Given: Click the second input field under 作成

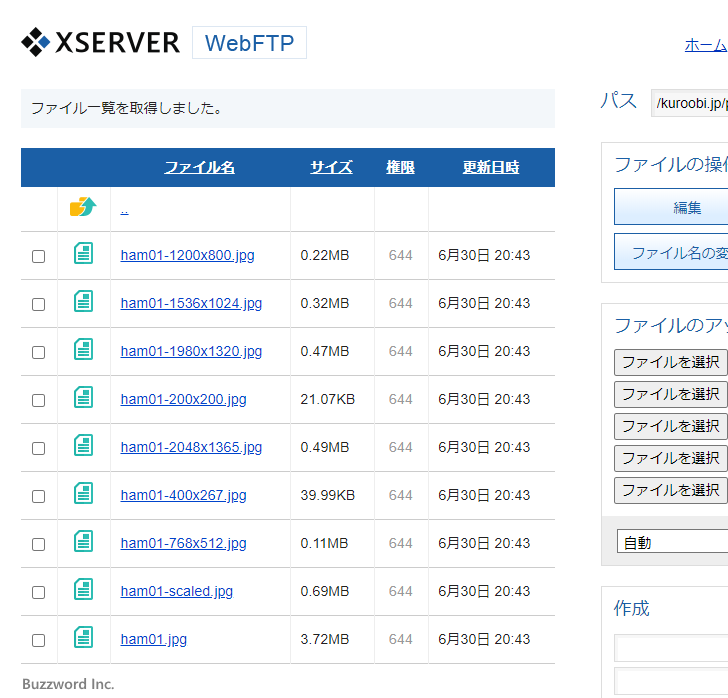Looking at the screenshot, I should point(671,681).
